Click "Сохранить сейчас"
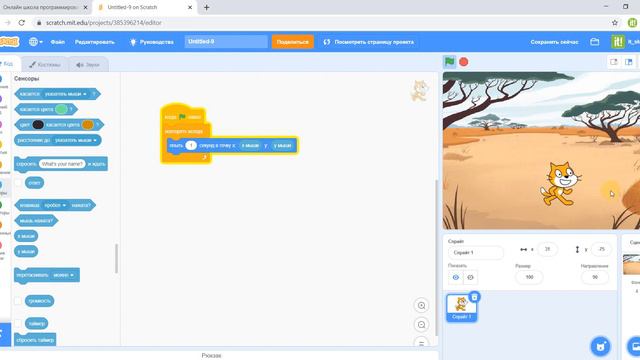This screenshot has height=360, width=640. click(x=554, y=42)
